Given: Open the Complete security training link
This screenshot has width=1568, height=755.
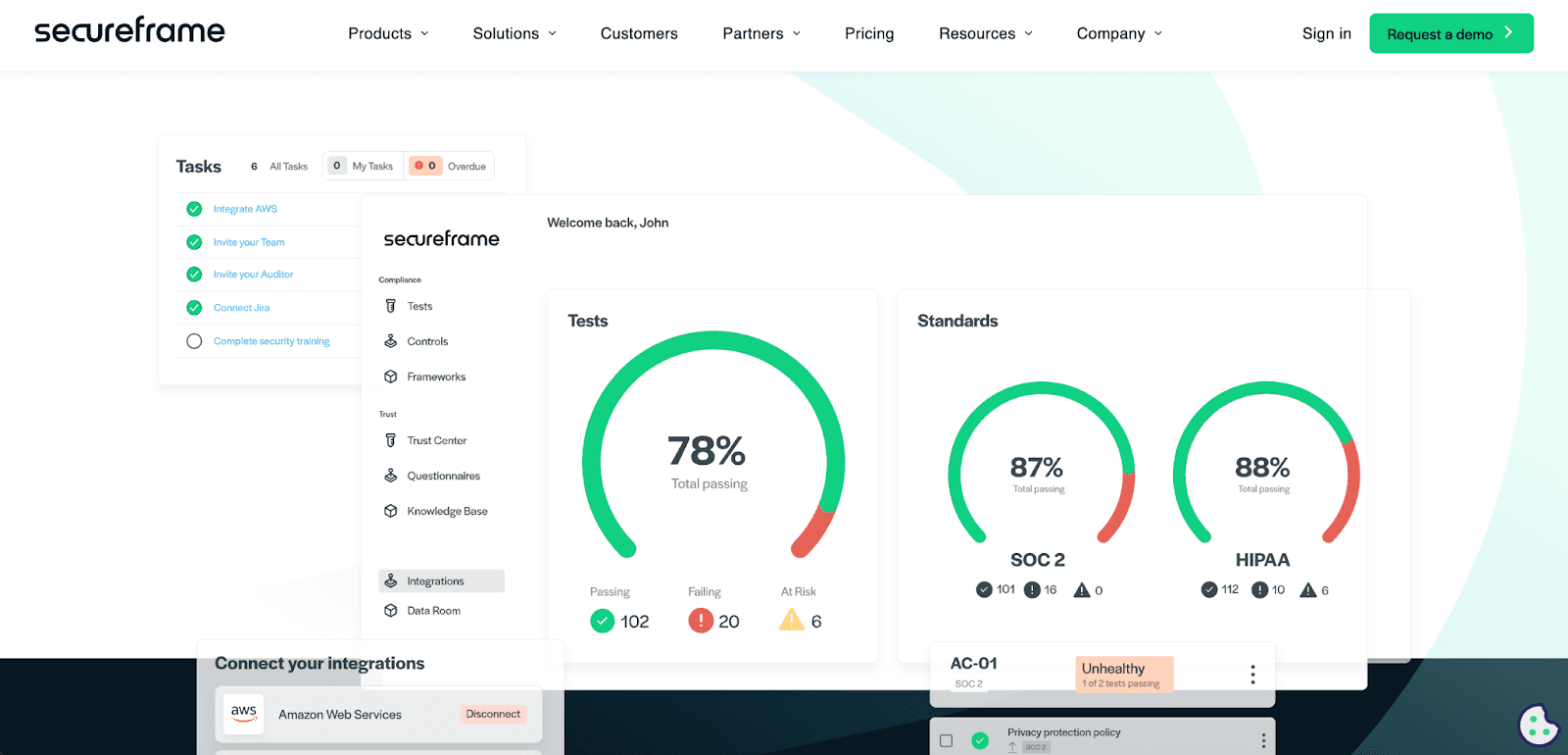Looking at the screenshot, I should [x=271, y=341].
